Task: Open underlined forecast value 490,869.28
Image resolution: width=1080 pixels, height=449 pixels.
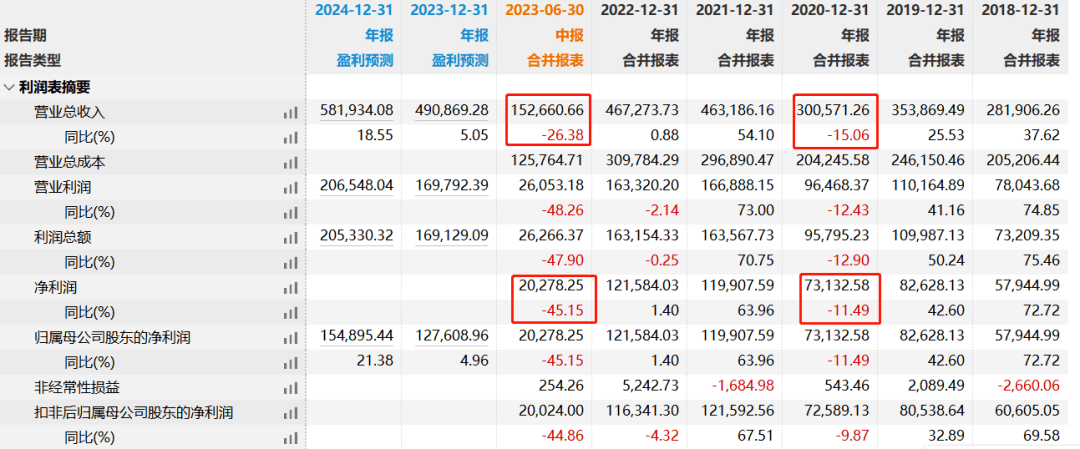Action: 451,110
